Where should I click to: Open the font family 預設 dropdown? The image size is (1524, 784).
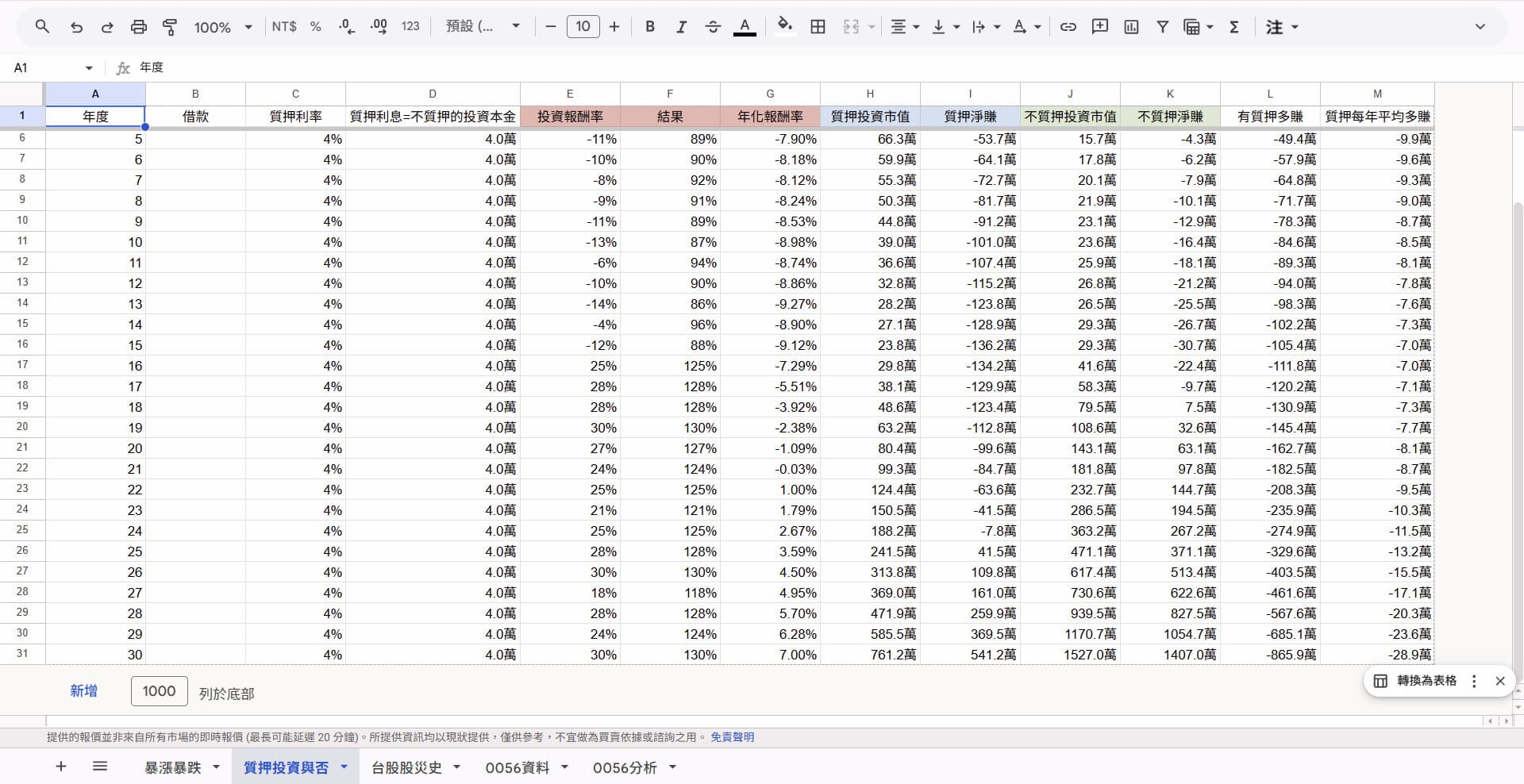pyautogui.click(x=483, y=27)
